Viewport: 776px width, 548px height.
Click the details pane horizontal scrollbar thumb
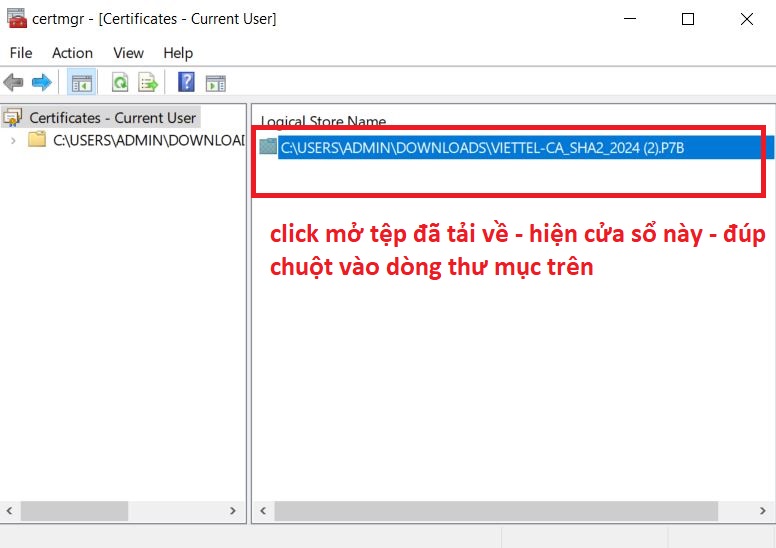pos(496,510)
